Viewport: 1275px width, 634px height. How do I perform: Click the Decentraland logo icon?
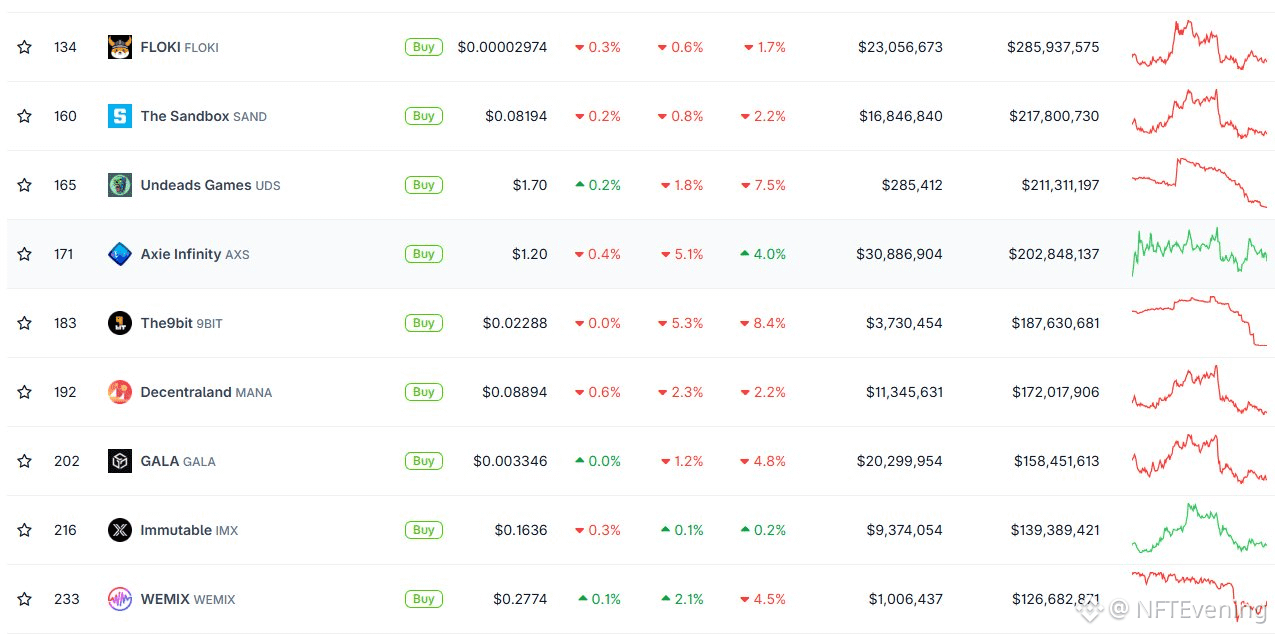coord(120,392)
